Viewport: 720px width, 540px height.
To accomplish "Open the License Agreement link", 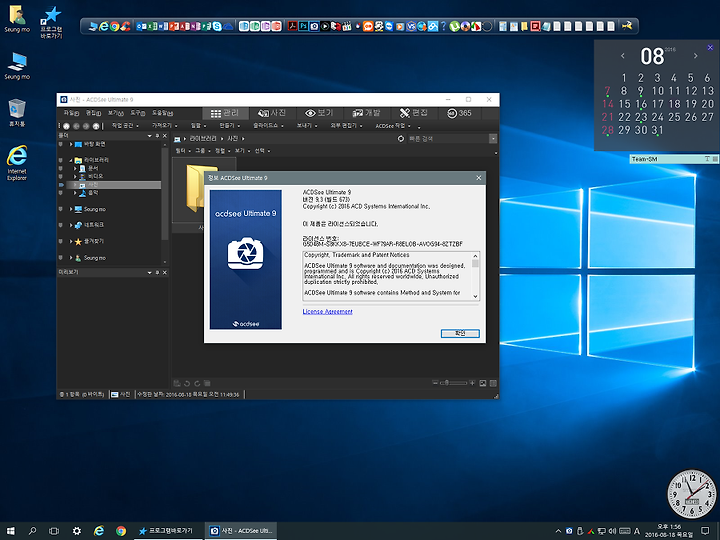I will coord(327,311).
